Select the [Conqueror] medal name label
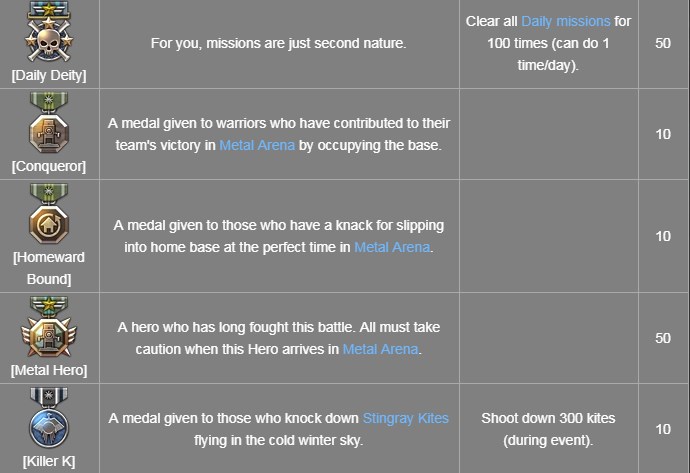 click(x=48, y=166)
